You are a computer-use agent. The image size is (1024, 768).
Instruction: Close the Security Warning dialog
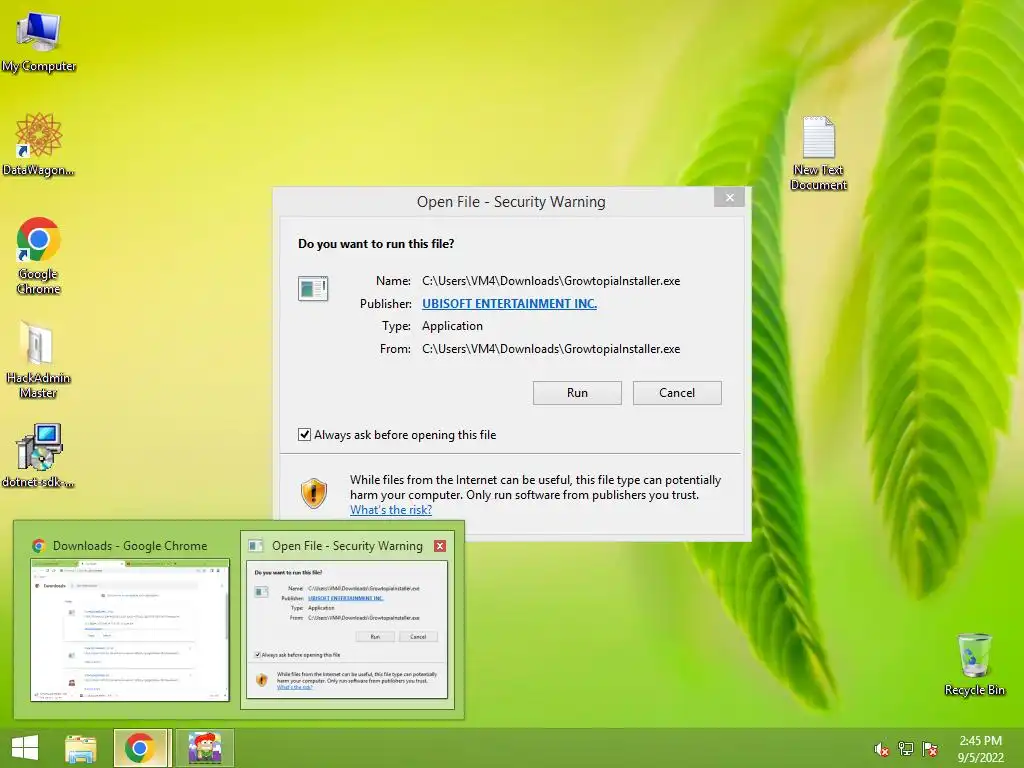point(729,197)
